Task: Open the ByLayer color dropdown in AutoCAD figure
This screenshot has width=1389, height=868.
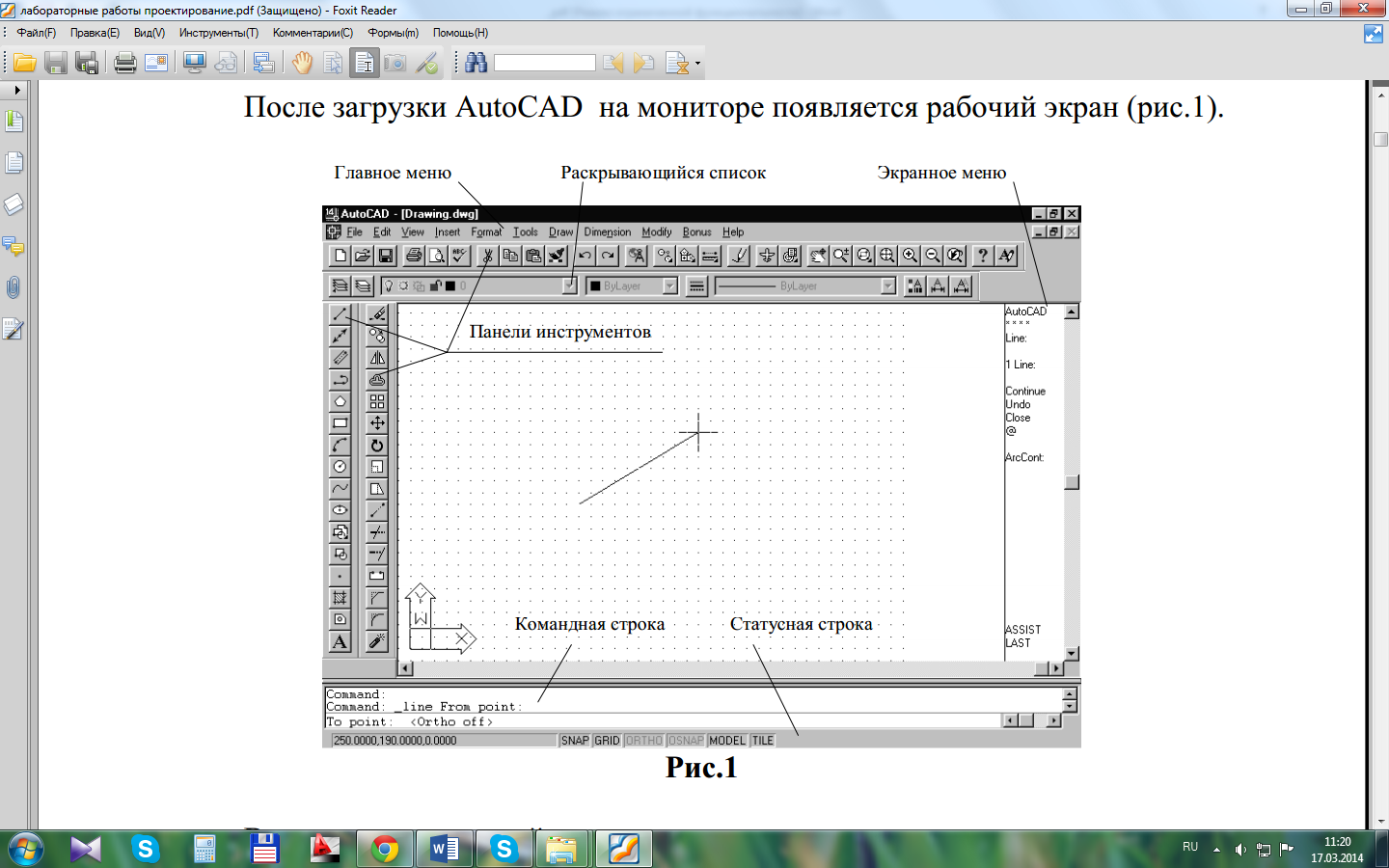Action: point(669,285)
